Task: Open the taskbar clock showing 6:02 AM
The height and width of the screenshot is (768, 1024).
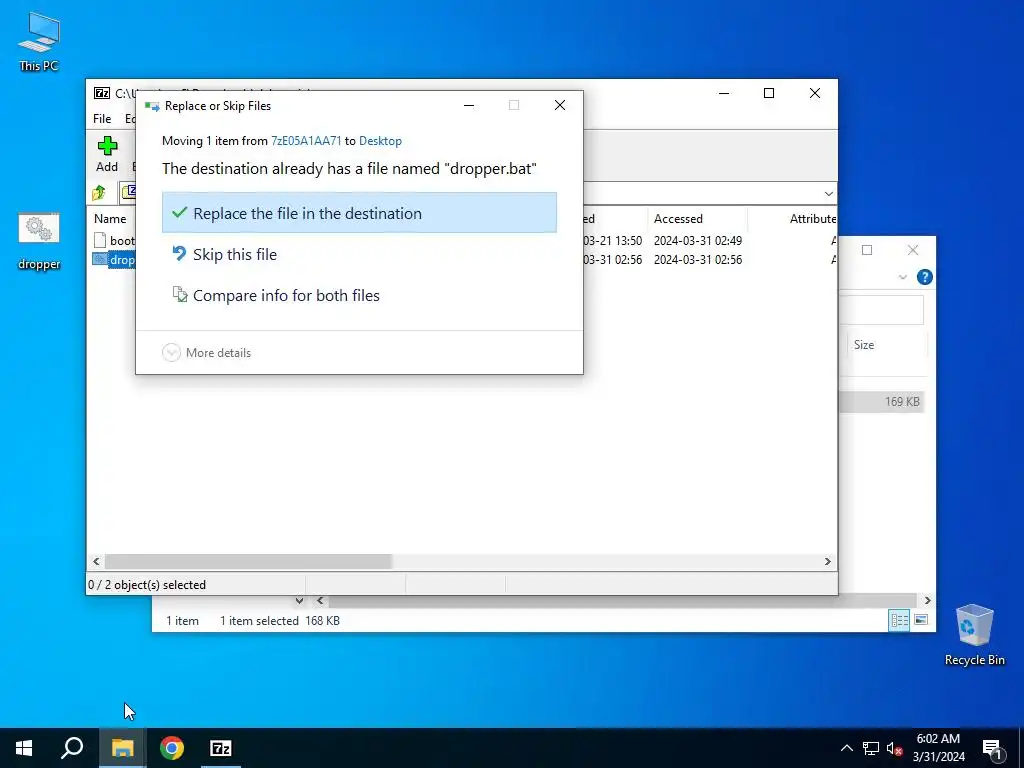Action: pos(938,748)
